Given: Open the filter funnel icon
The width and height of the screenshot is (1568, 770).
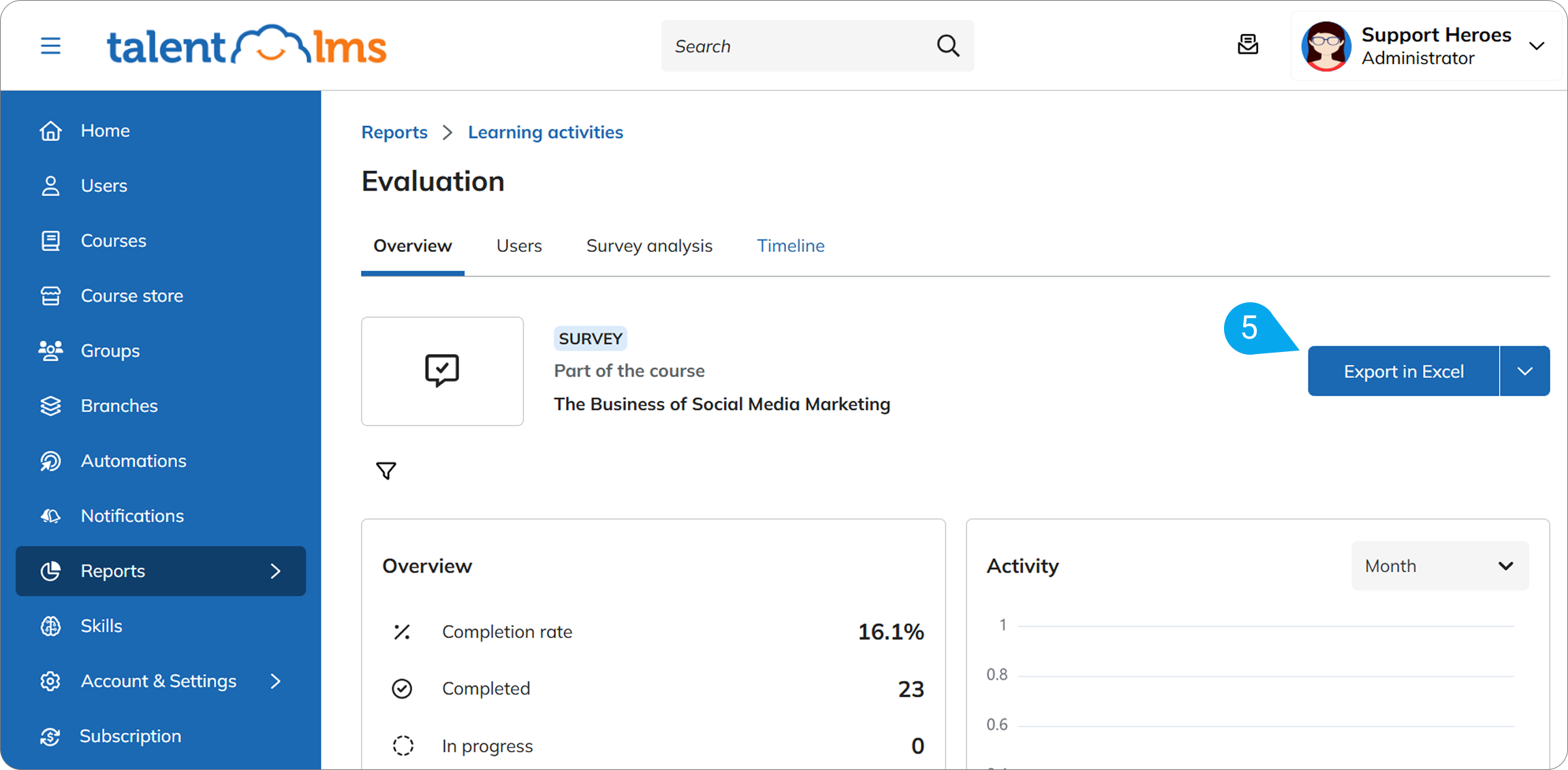Looking at the screenshot, I should [386, 470].
